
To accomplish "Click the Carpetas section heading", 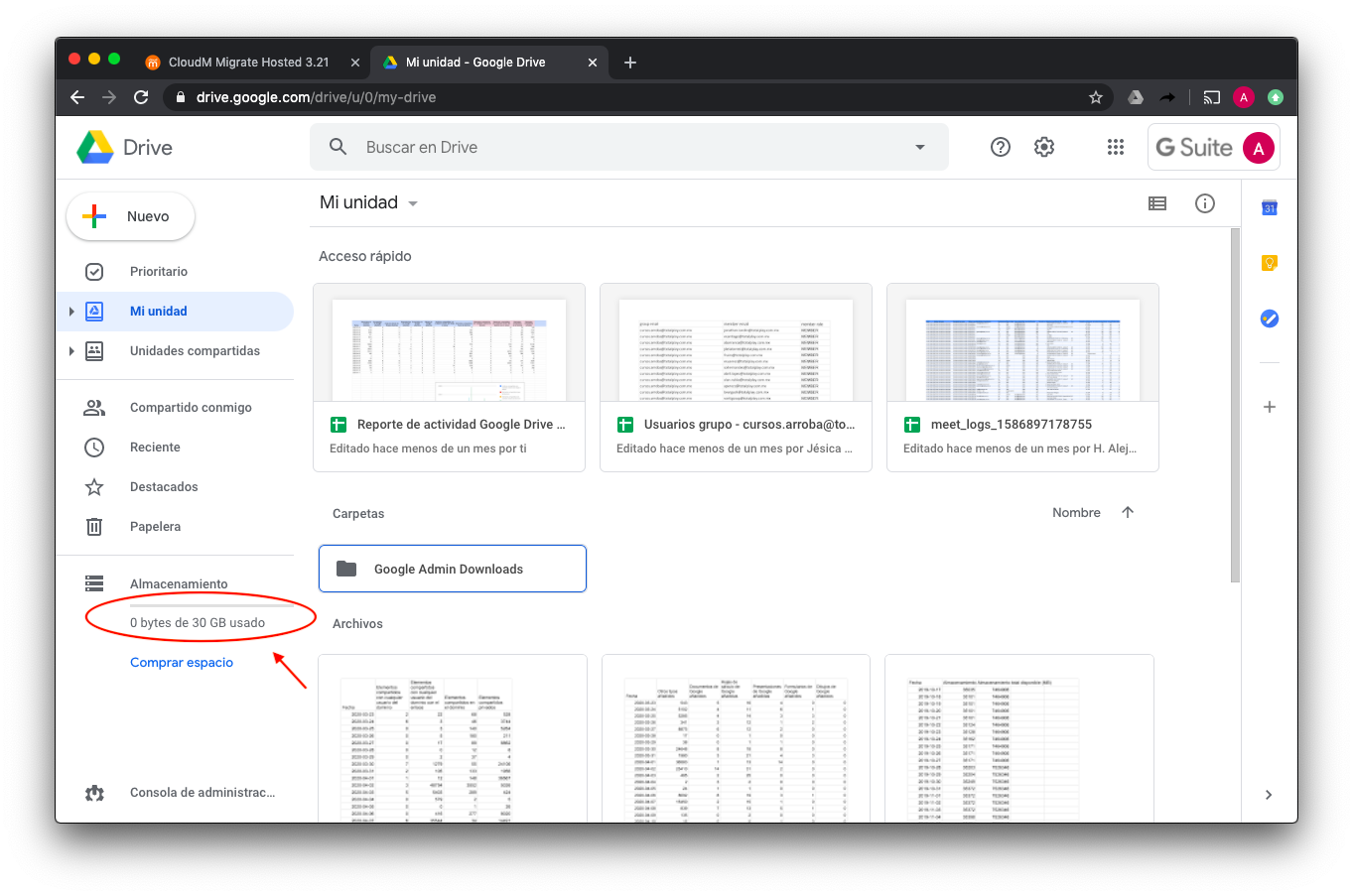I will coord(358,514).
